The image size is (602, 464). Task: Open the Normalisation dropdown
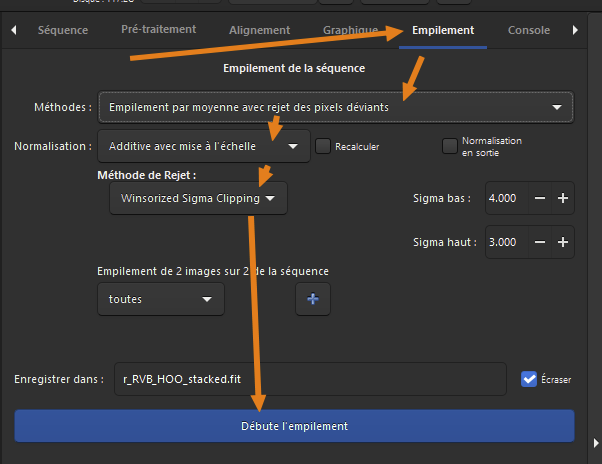(204, 146)
